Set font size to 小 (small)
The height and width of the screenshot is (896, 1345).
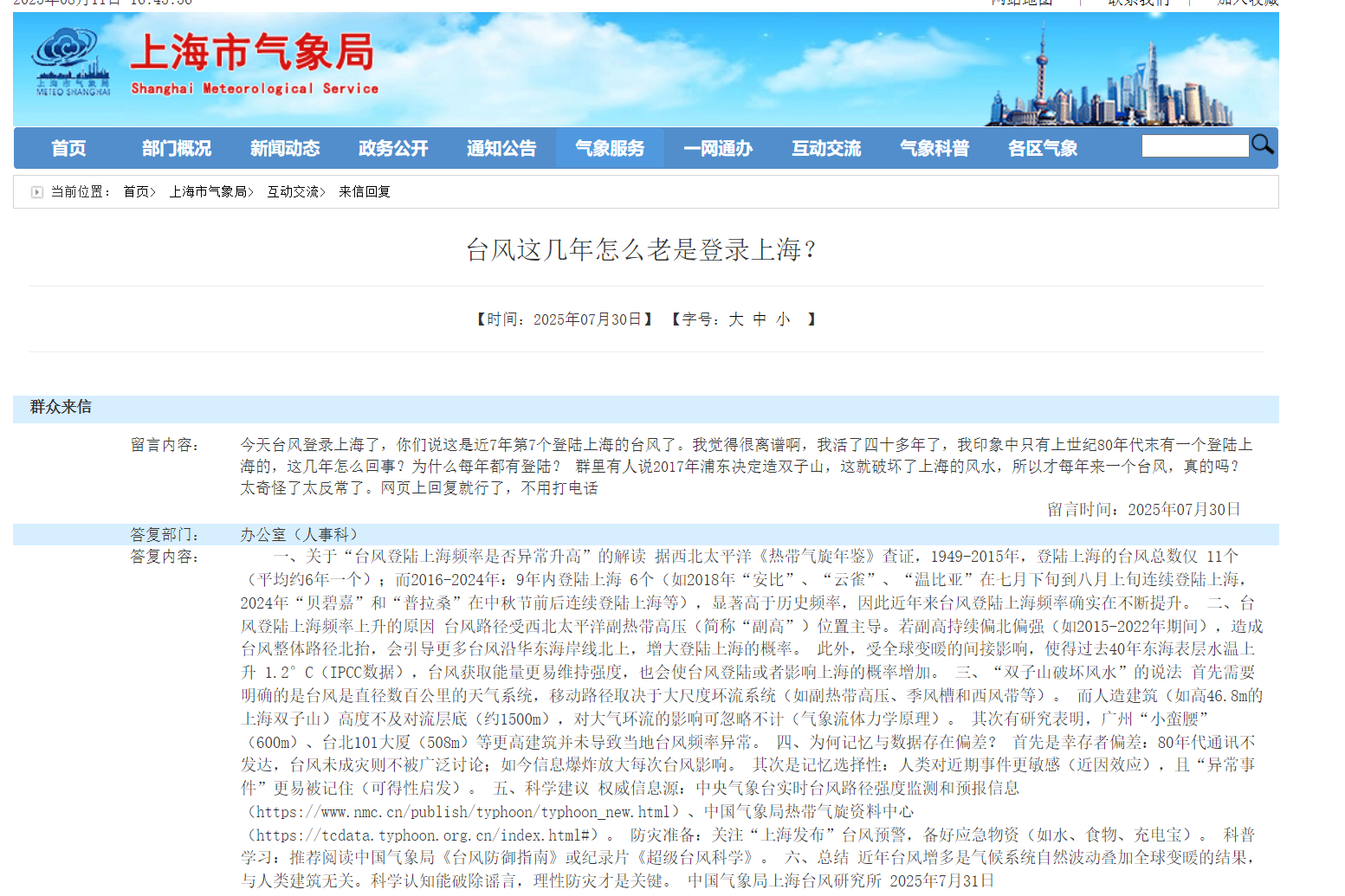point(783,319)
